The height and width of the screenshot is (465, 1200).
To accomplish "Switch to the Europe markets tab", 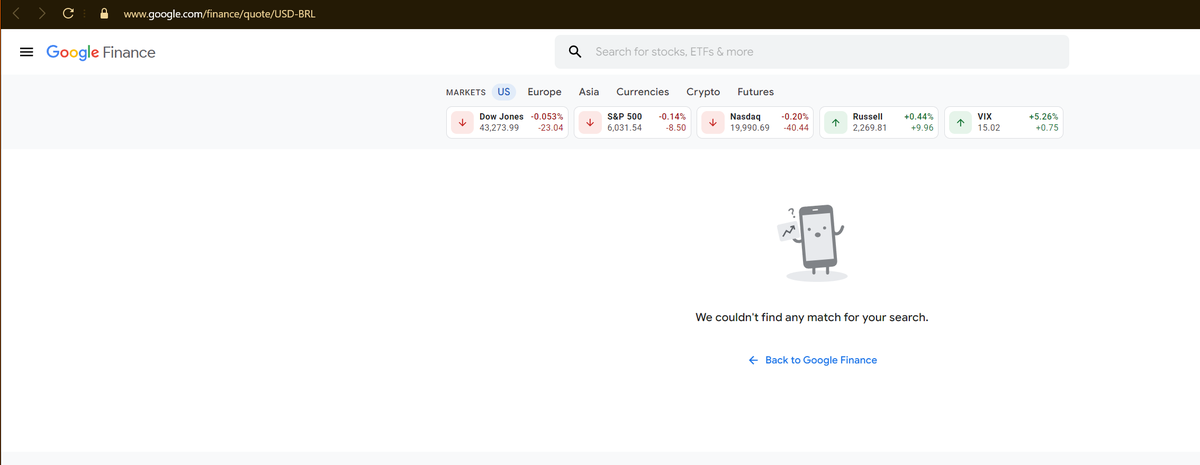I will pos(544,92).
